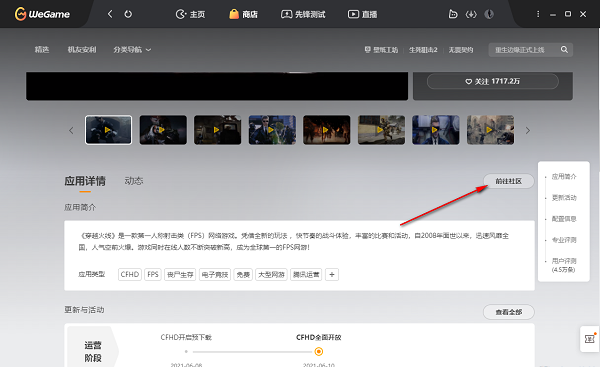600x367 pixels.
Task: Open the 生死狙击2 link
Action: (x=423, y=50)
